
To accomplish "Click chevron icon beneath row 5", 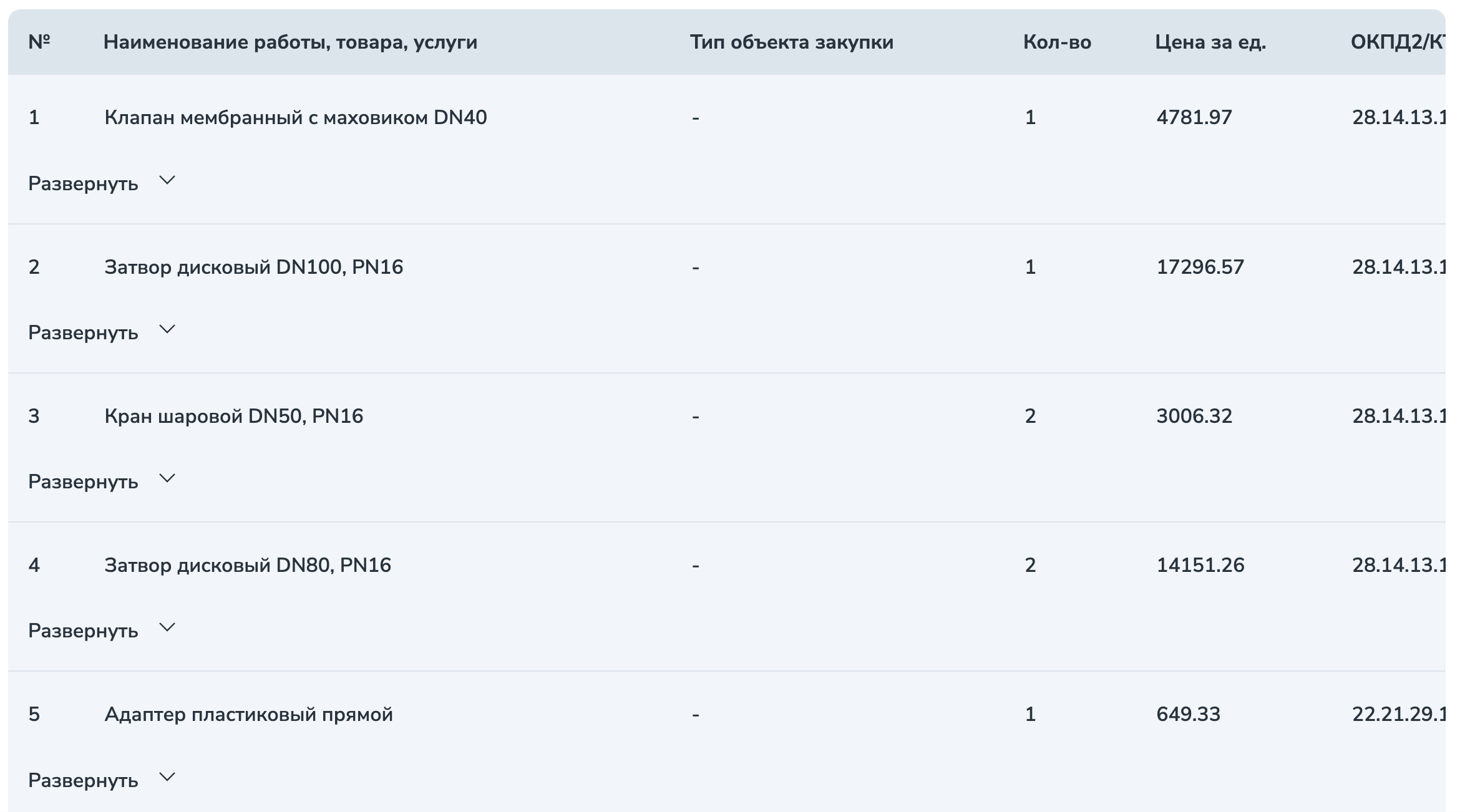I will pyautogui.click(x=167, y=777).
